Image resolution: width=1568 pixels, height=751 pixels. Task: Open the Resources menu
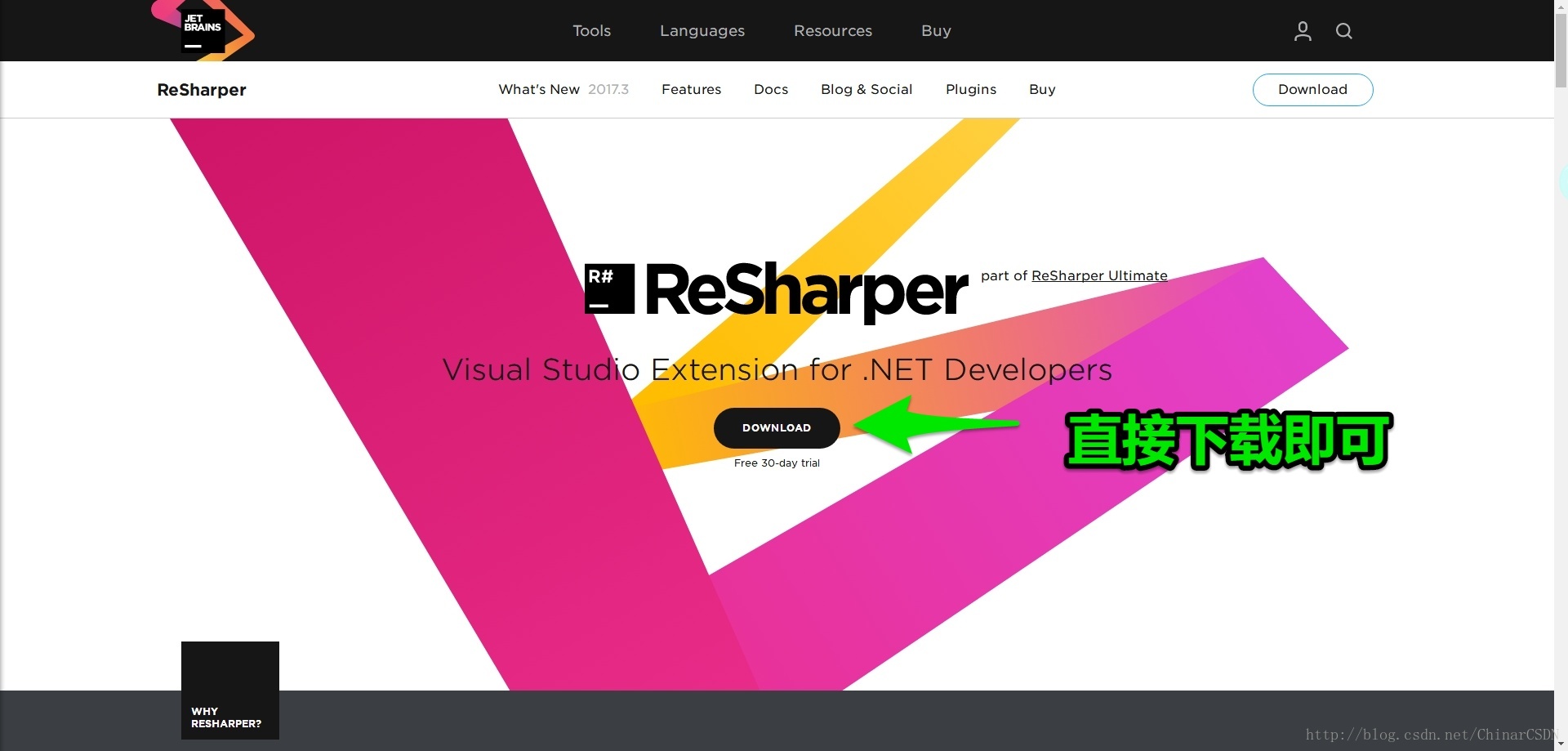pyautogui.click(x=833, y=31)
